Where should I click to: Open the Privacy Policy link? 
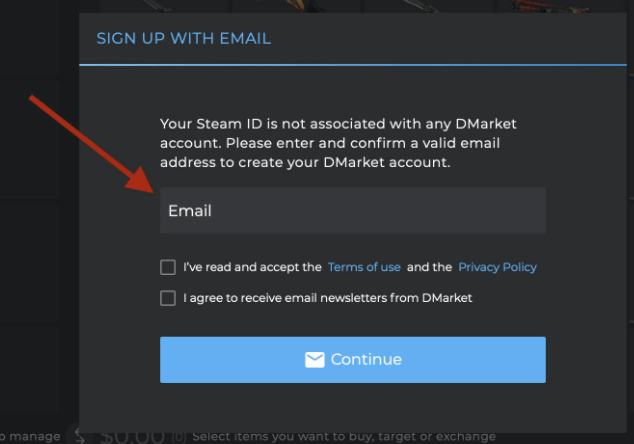(x=497, y=267)
